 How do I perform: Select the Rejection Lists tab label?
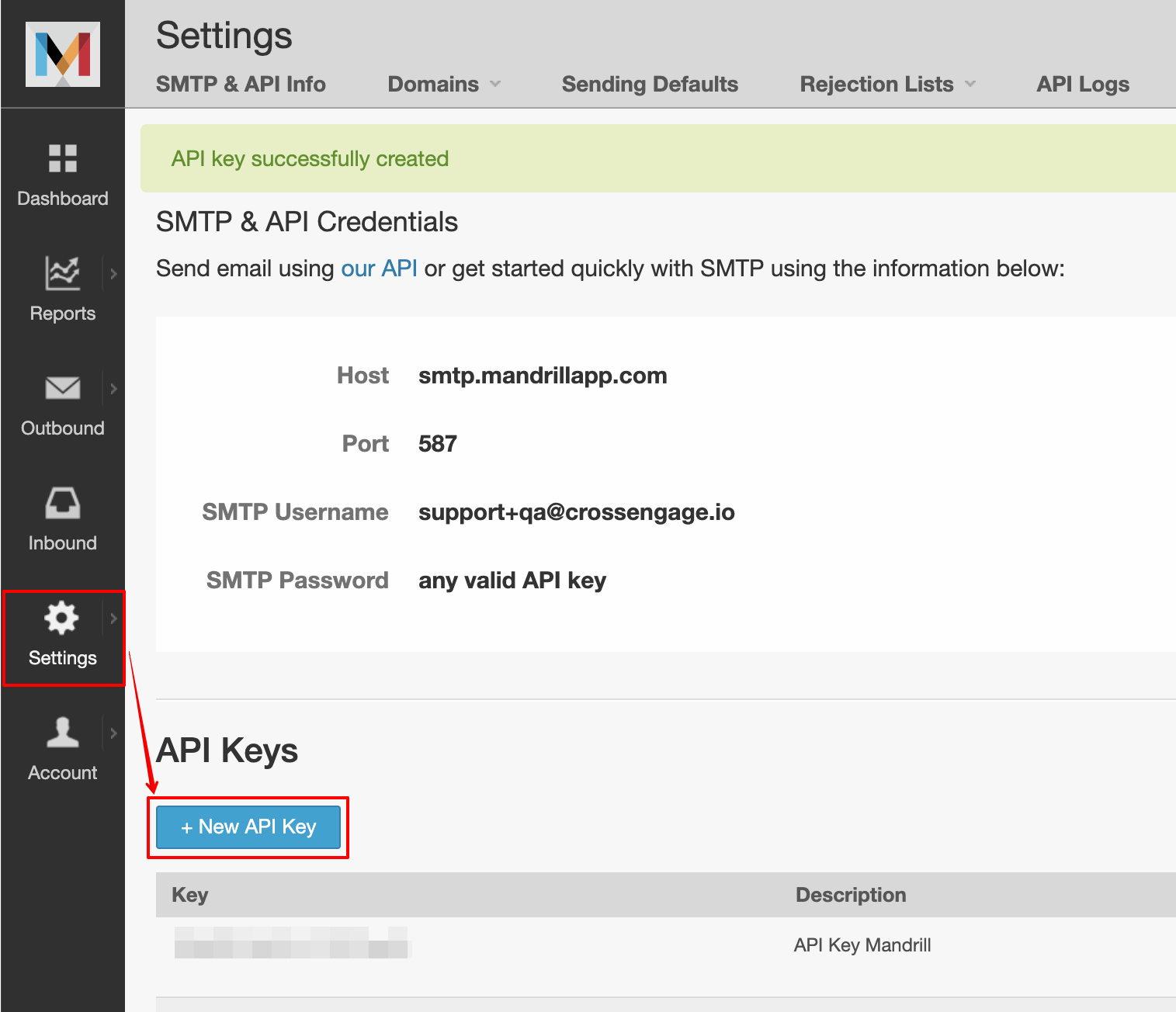point(876,84)
